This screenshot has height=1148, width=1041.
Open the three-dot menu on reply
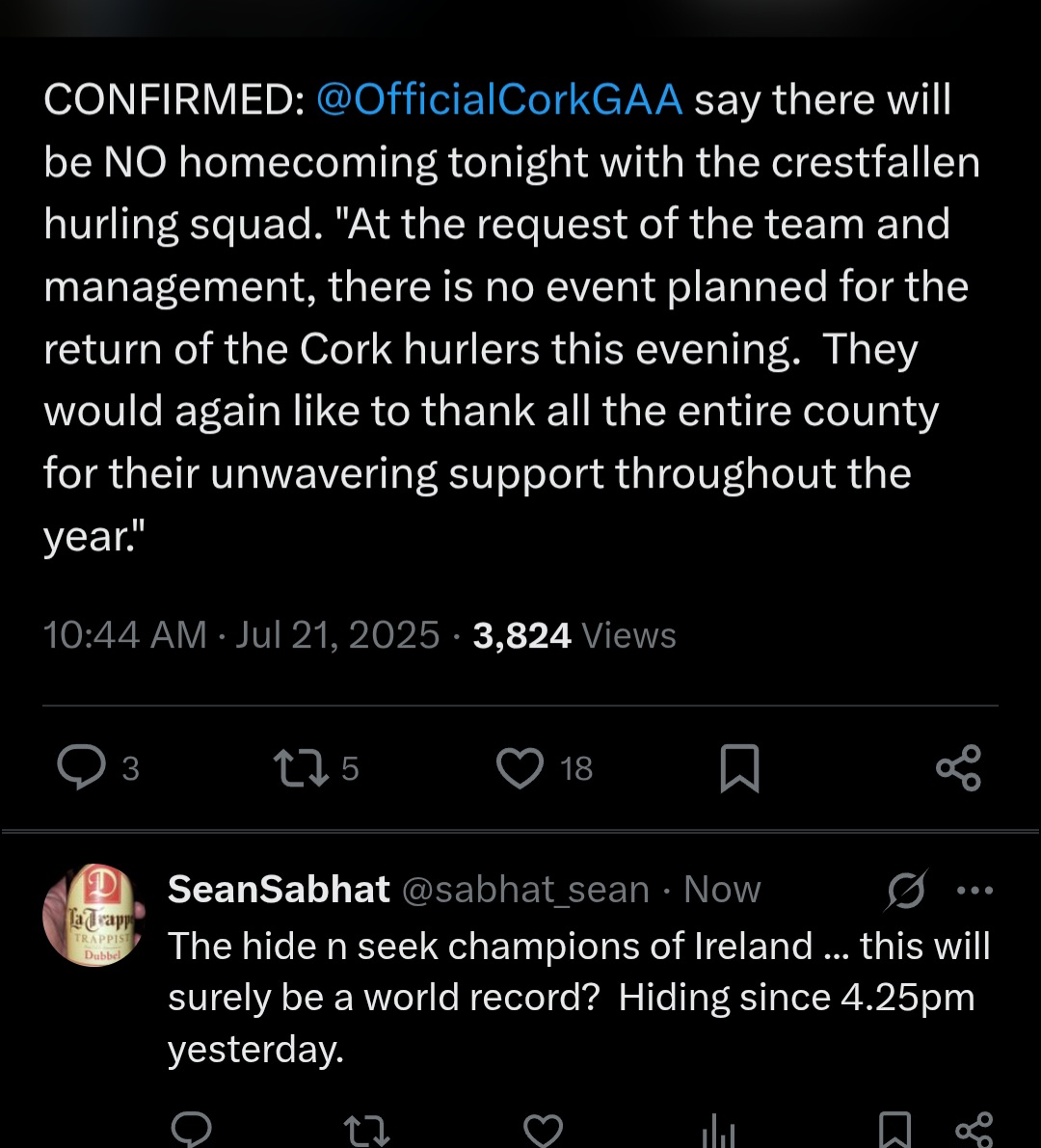(975, 891)
